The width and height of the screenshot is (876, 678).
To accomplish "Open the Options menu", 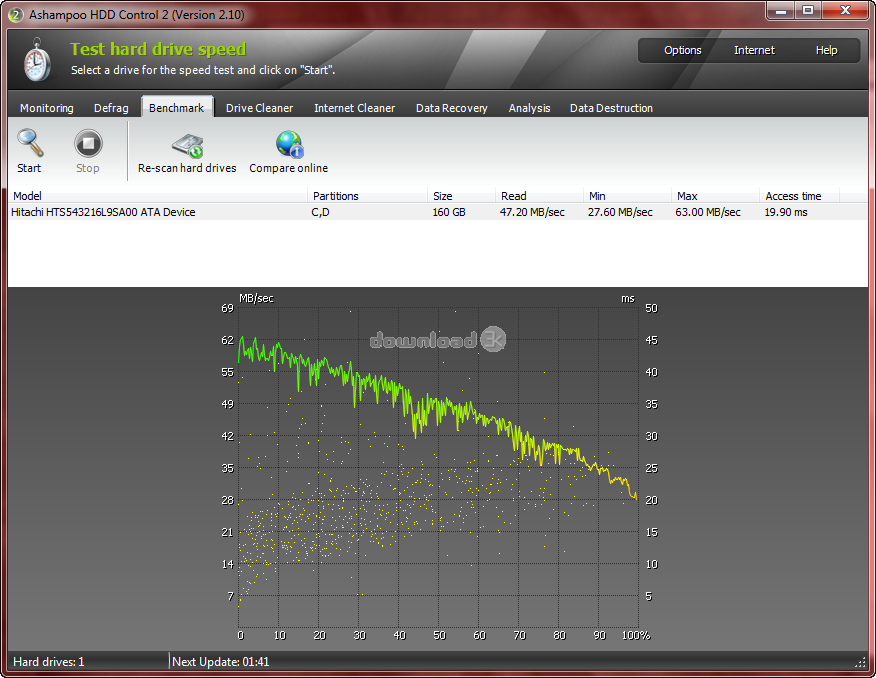I will tap(682, 50).
